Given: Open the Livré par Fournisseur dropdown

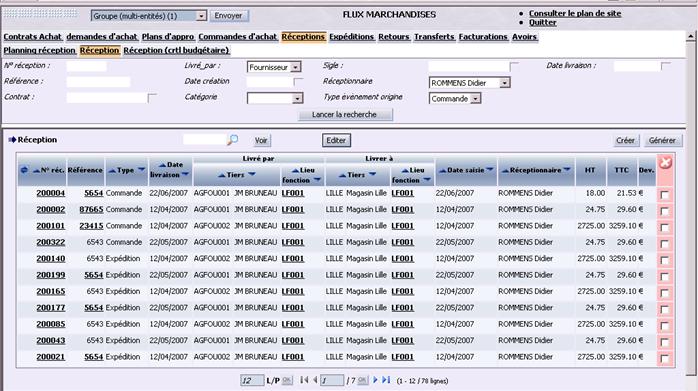Looking at the screenshot, I should tap(296, 67).
